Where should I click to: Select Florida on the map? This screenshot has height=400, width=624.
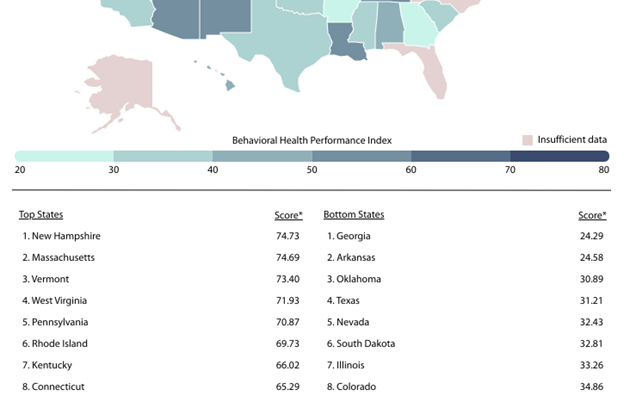427,68
